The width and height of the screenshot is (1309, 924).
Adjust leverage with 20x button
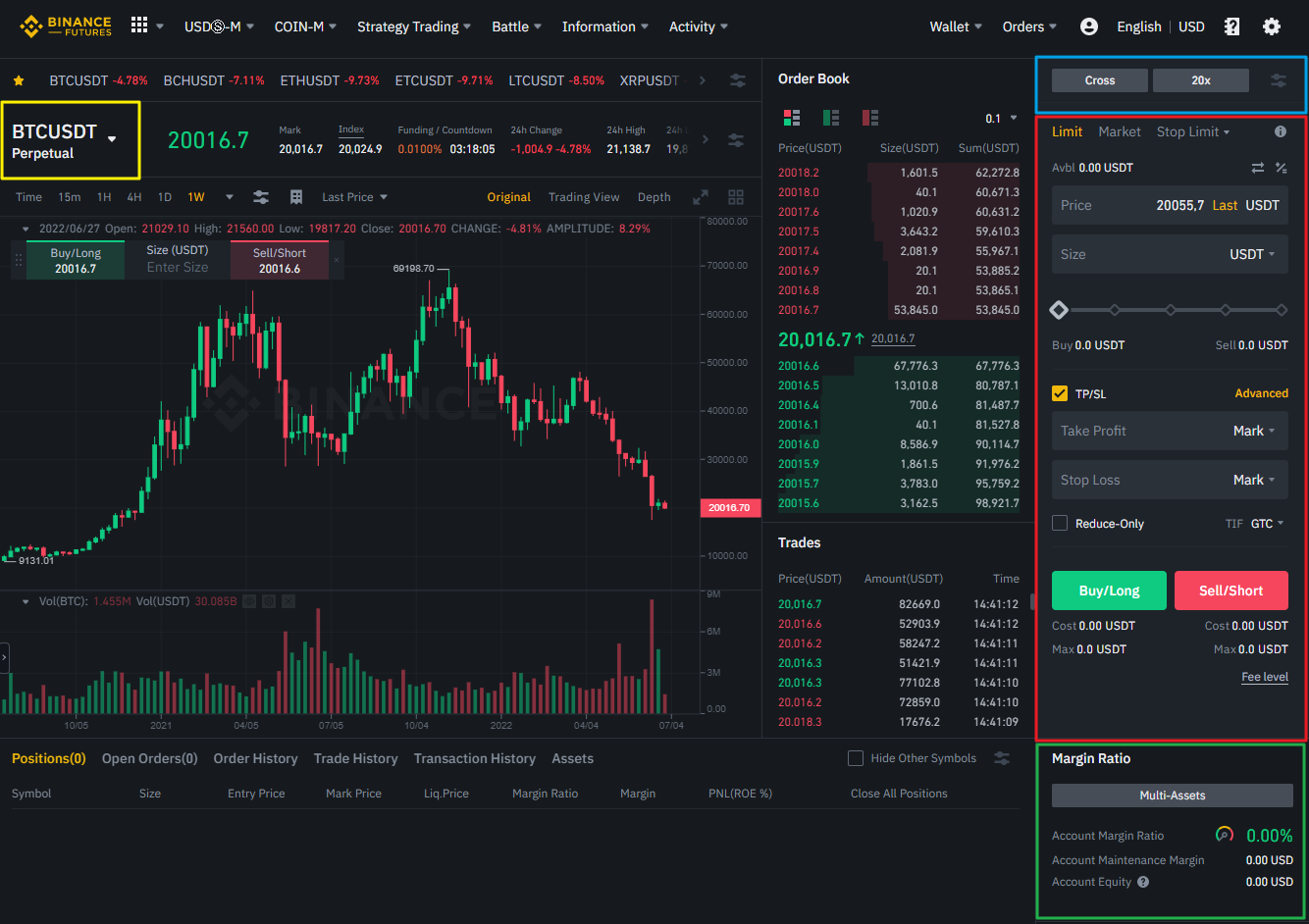coord(1201,80)
